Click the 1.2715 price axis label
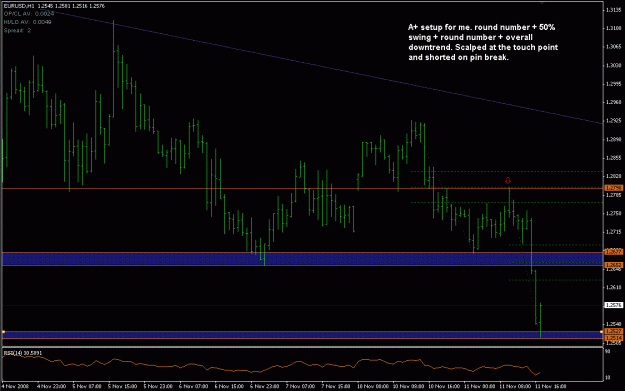 [x=613, y=232]
